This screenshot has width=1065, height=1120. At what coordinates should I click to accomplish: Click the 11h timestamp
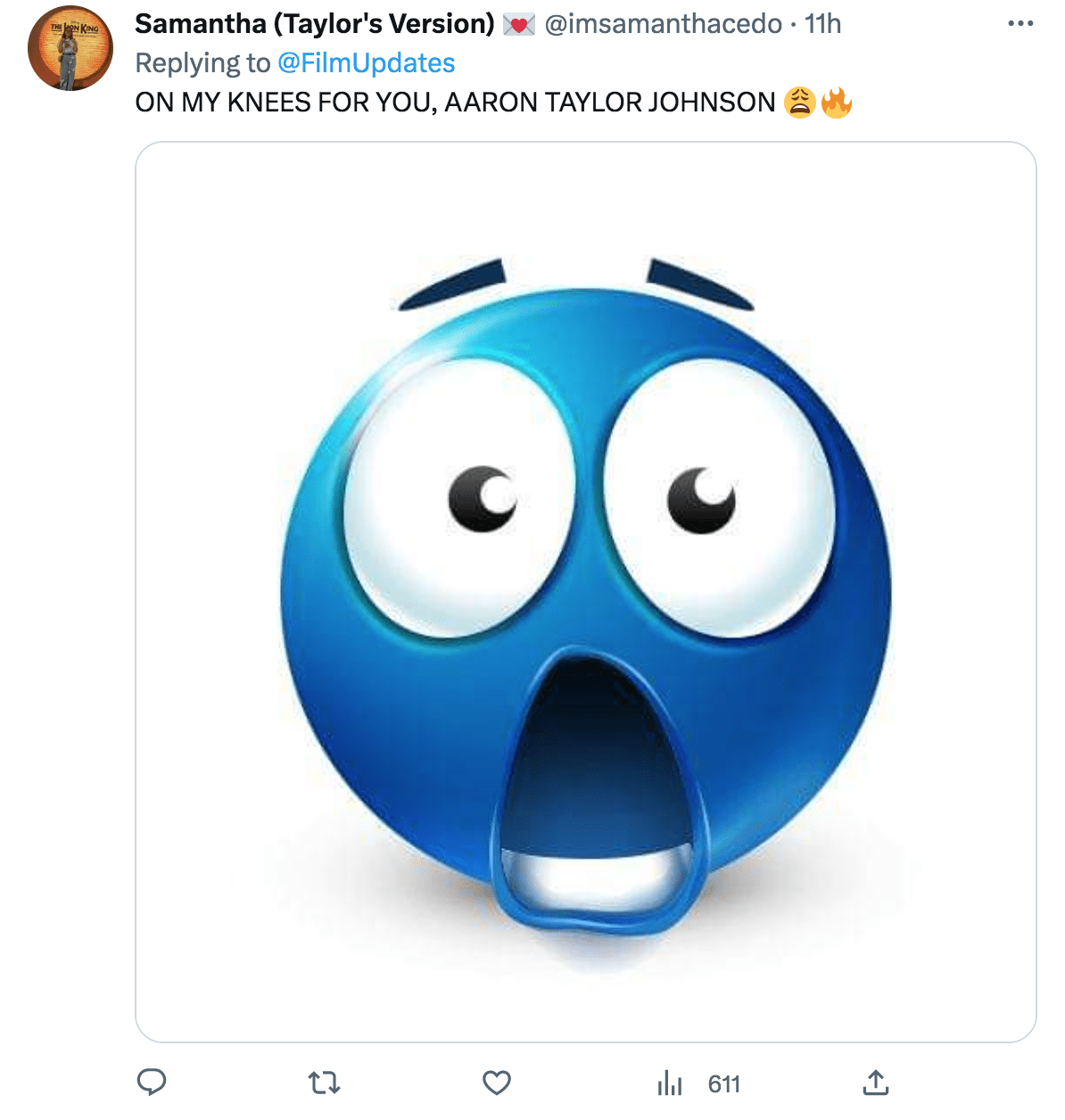pyautogui.click(x=822, y=24)
